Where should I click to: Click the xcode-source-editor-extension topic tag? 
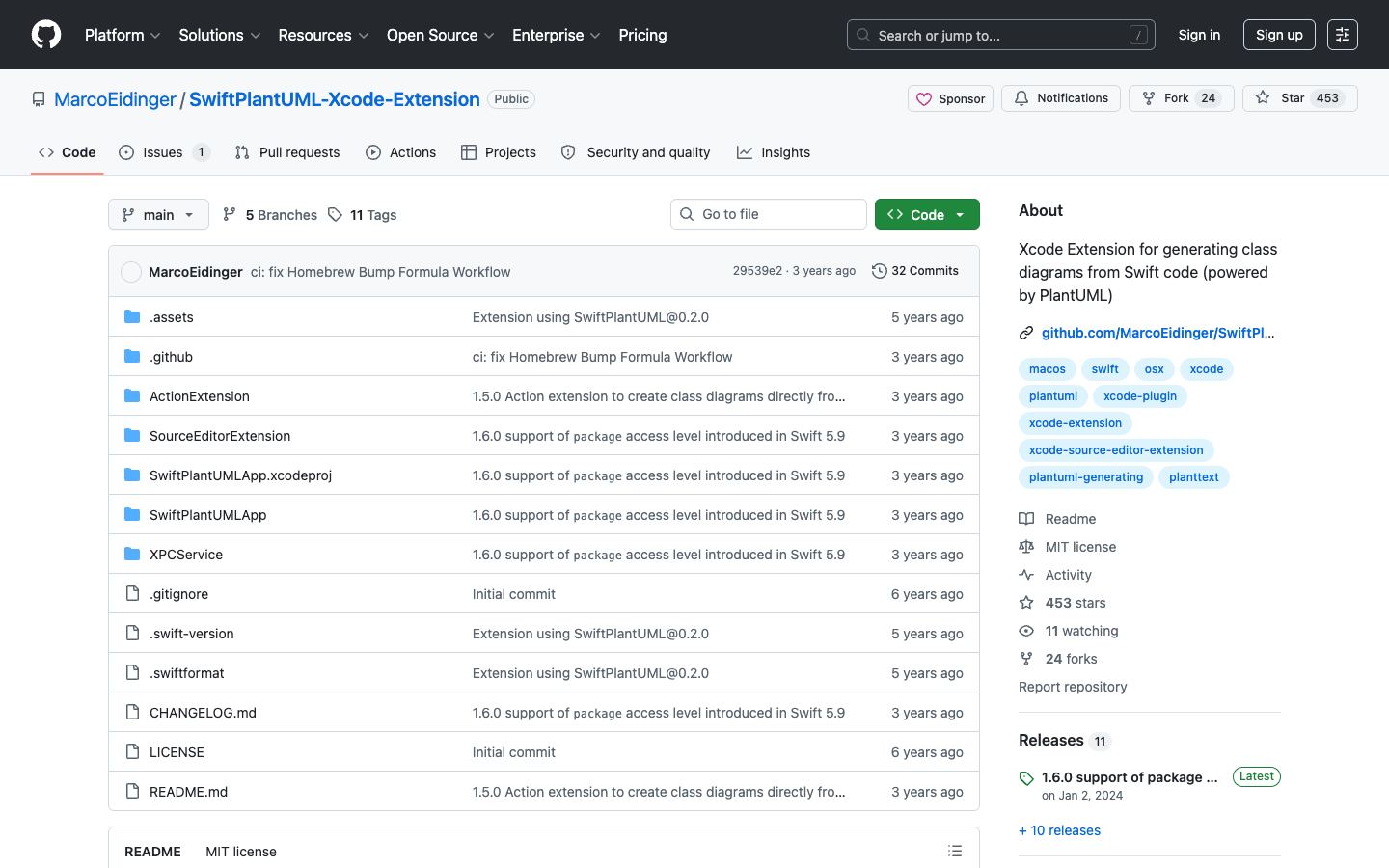(x=1116, y=450)
